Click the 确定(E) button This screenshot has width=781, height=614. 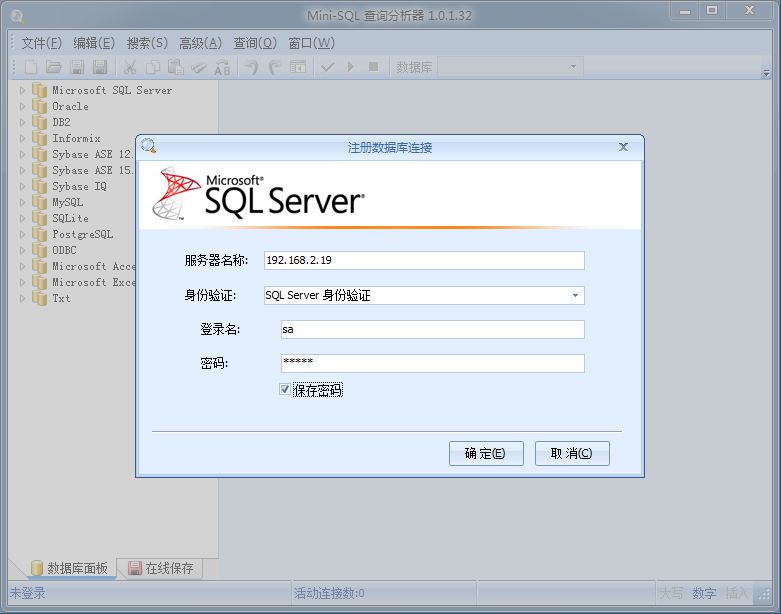click(x=486, y=453)
